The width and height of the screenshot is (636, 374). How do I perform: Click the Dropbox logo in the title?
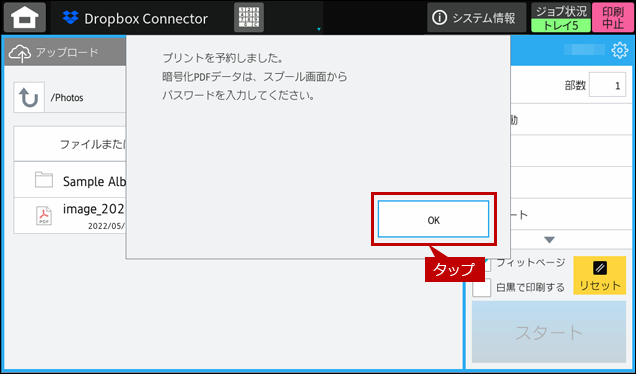tap(71, 17)
